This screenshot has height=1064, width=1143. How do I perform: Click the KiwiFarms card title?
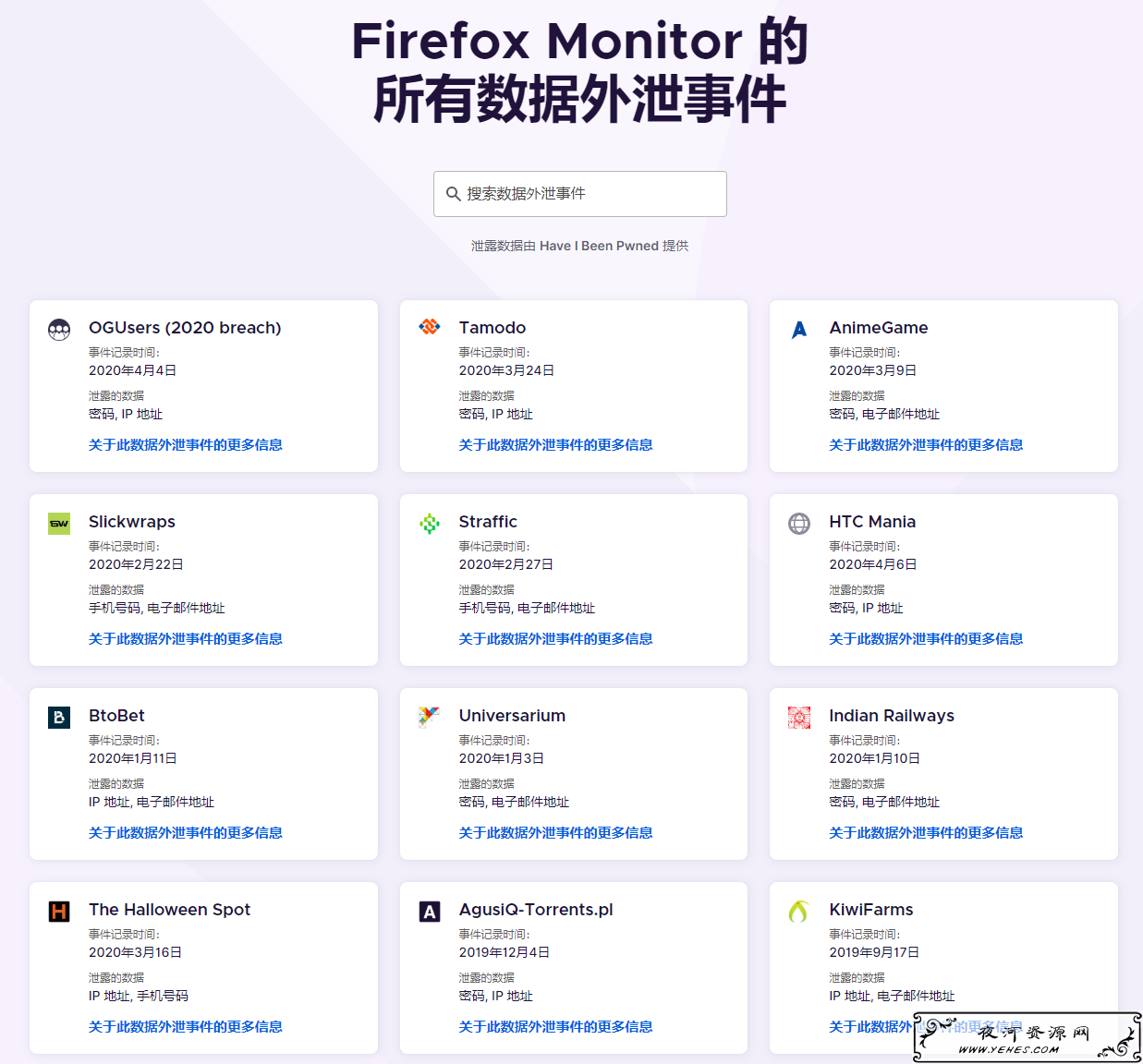[x=871, y=910]
